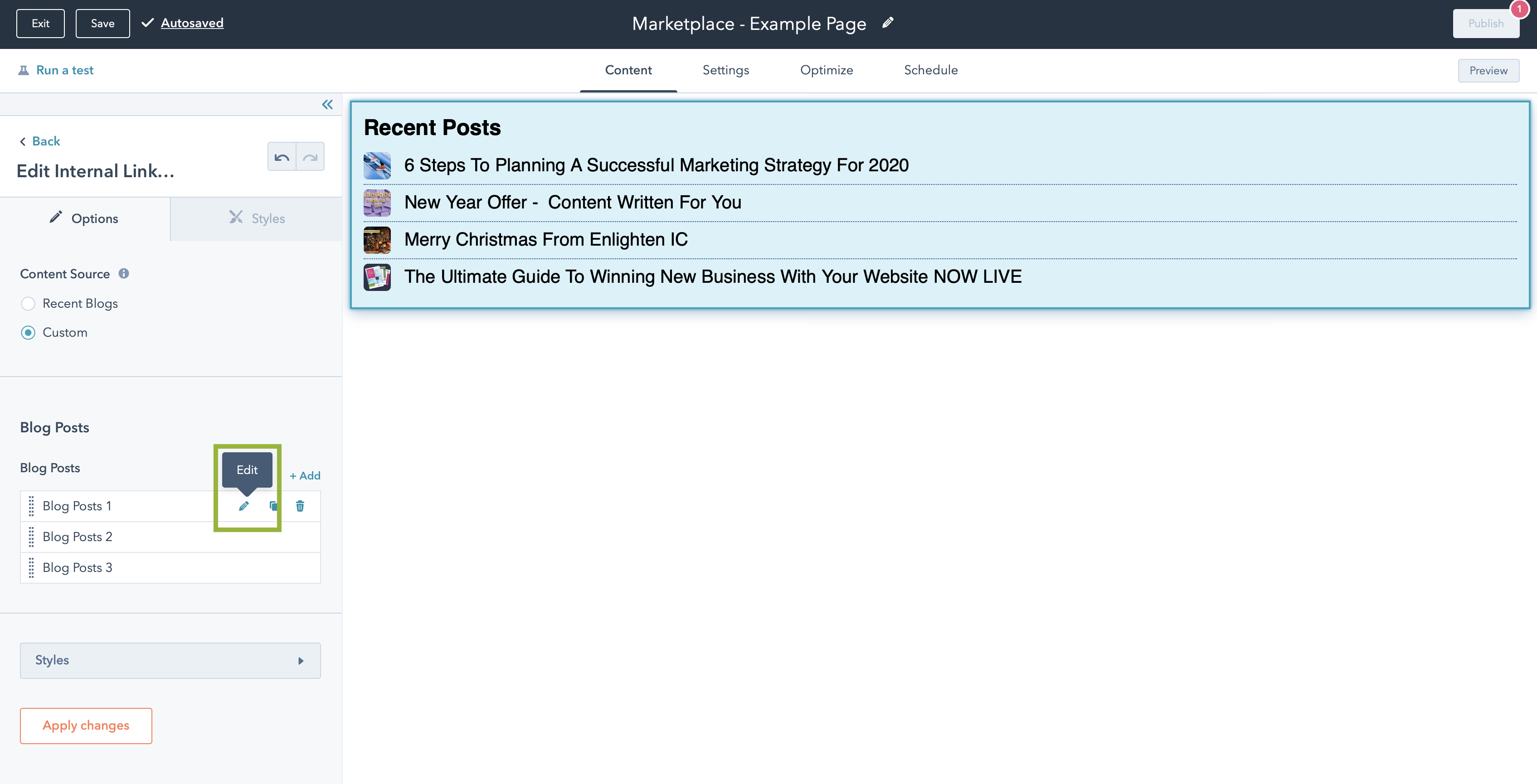Viewport: 1537px width, 784px height.
Task: Open the Styles tab in the sidebar
Action: (x=257, y=219)
